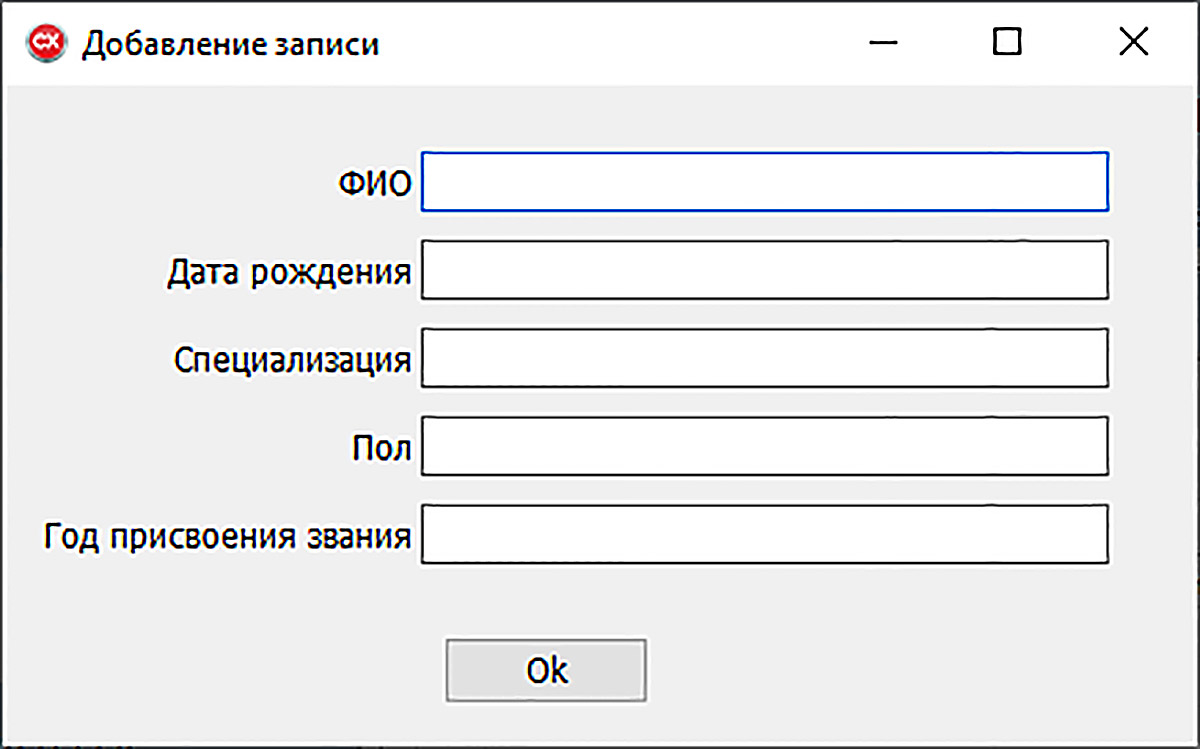Click the Дата рождения label
This screenshot has width=1200, height=749.
pyautogui.click(x=289, y=272)
